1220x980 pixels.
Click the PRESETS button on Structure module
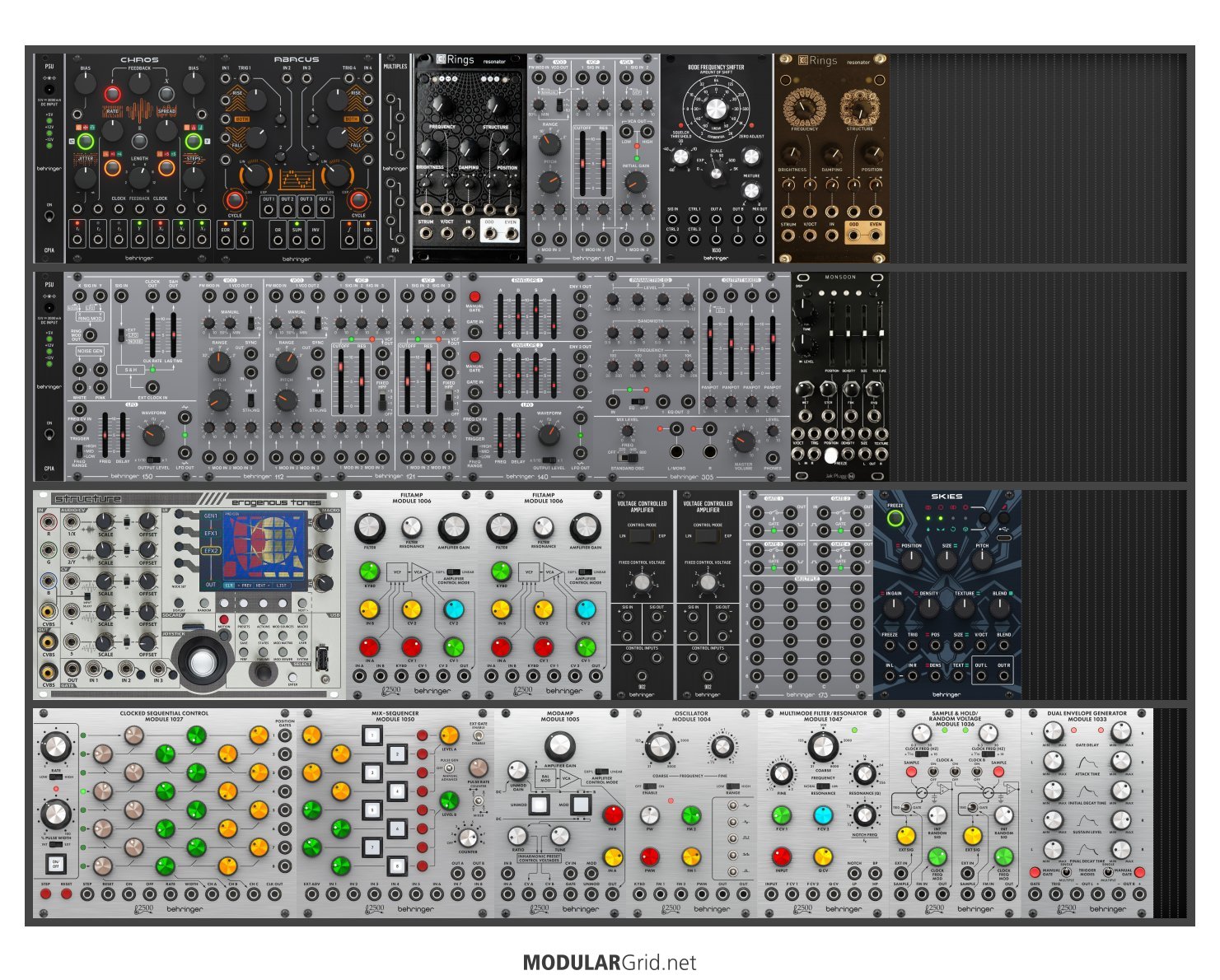(x=244, y=618)
